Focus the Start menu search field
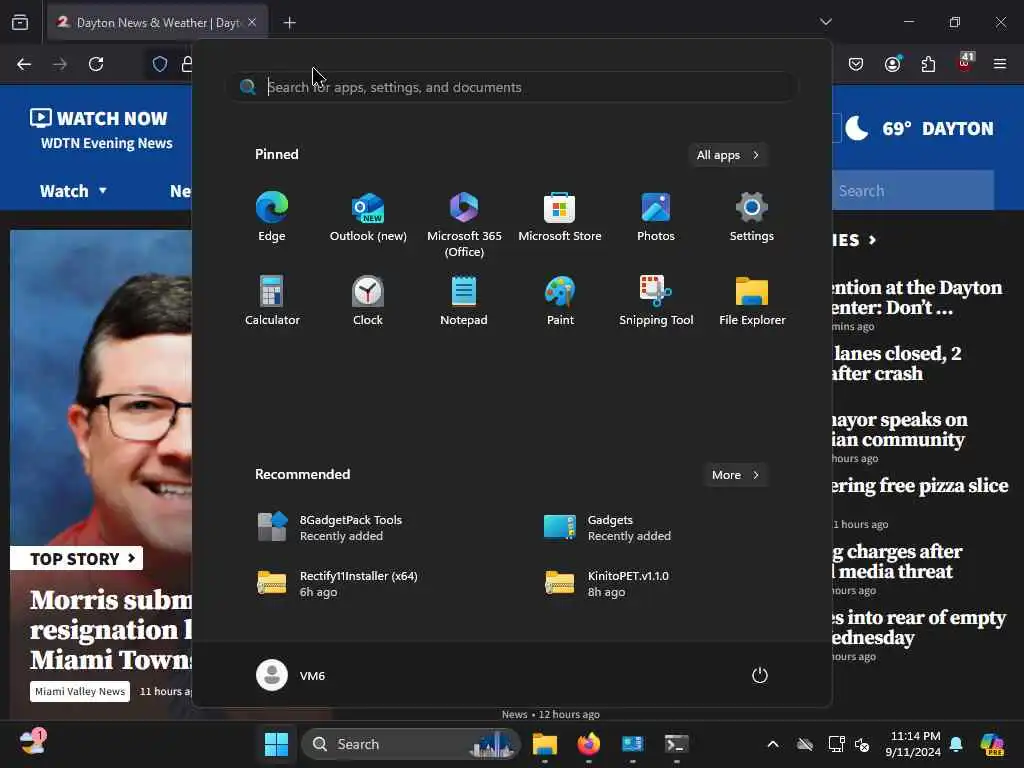 click(513, 87)
